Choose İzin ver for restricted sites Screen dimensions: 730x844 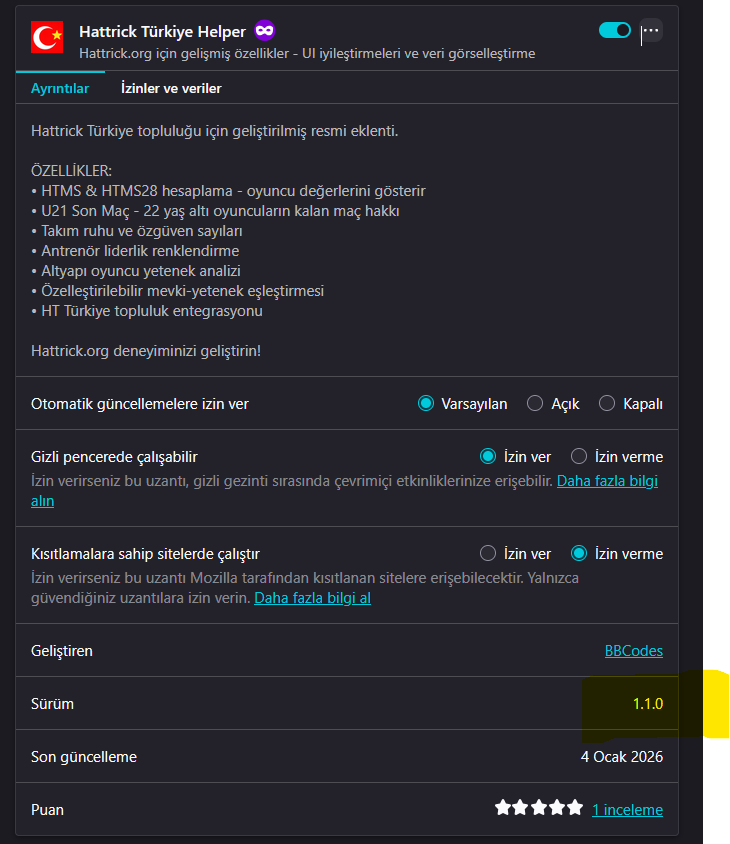(488, 553)
